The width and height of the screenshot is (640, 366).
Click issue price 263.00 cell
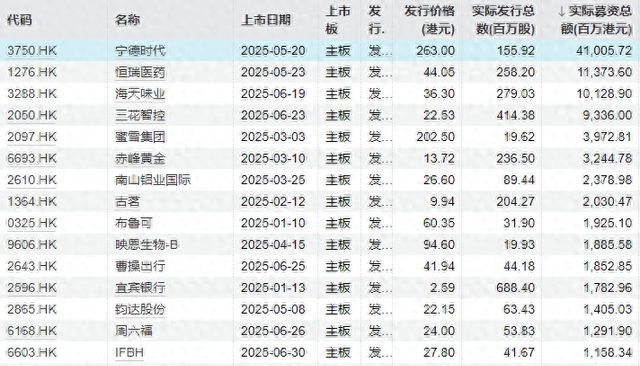pos(435,51)
